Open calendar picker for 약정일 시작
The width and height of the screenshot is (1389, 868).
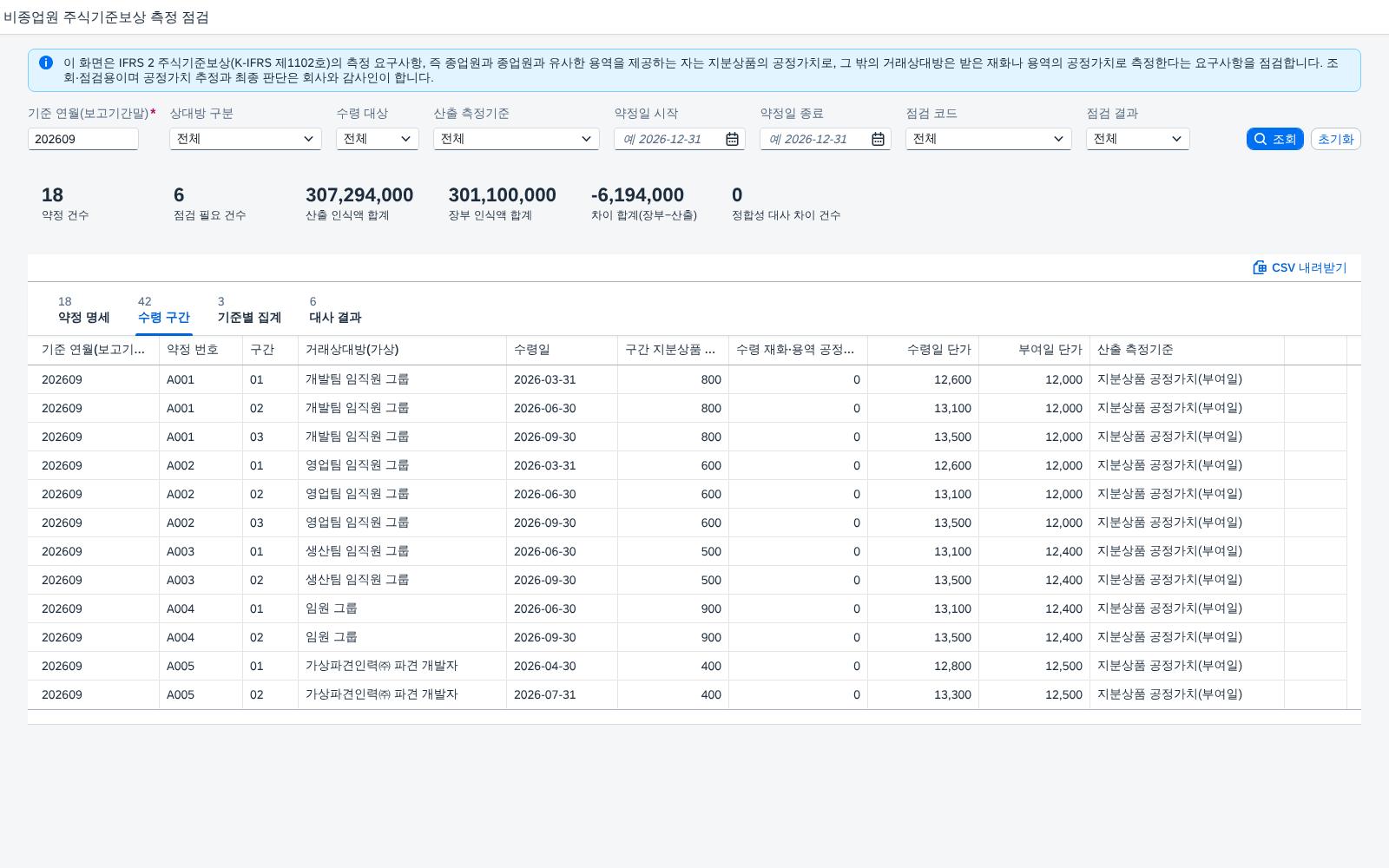tap(732, 139)
